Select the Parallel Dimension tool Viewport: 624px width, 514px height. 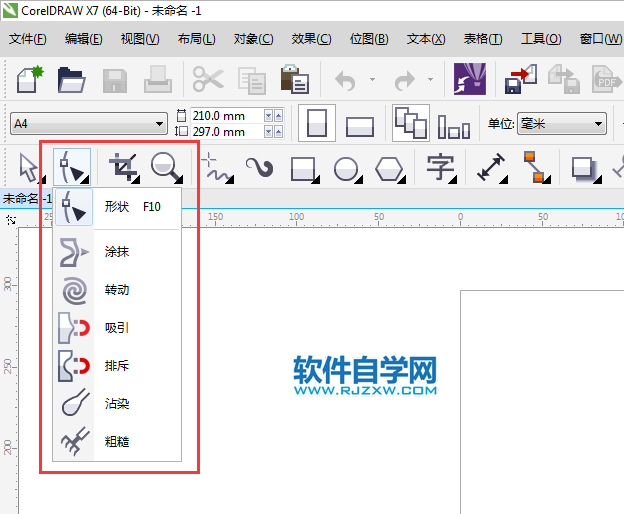492,167
